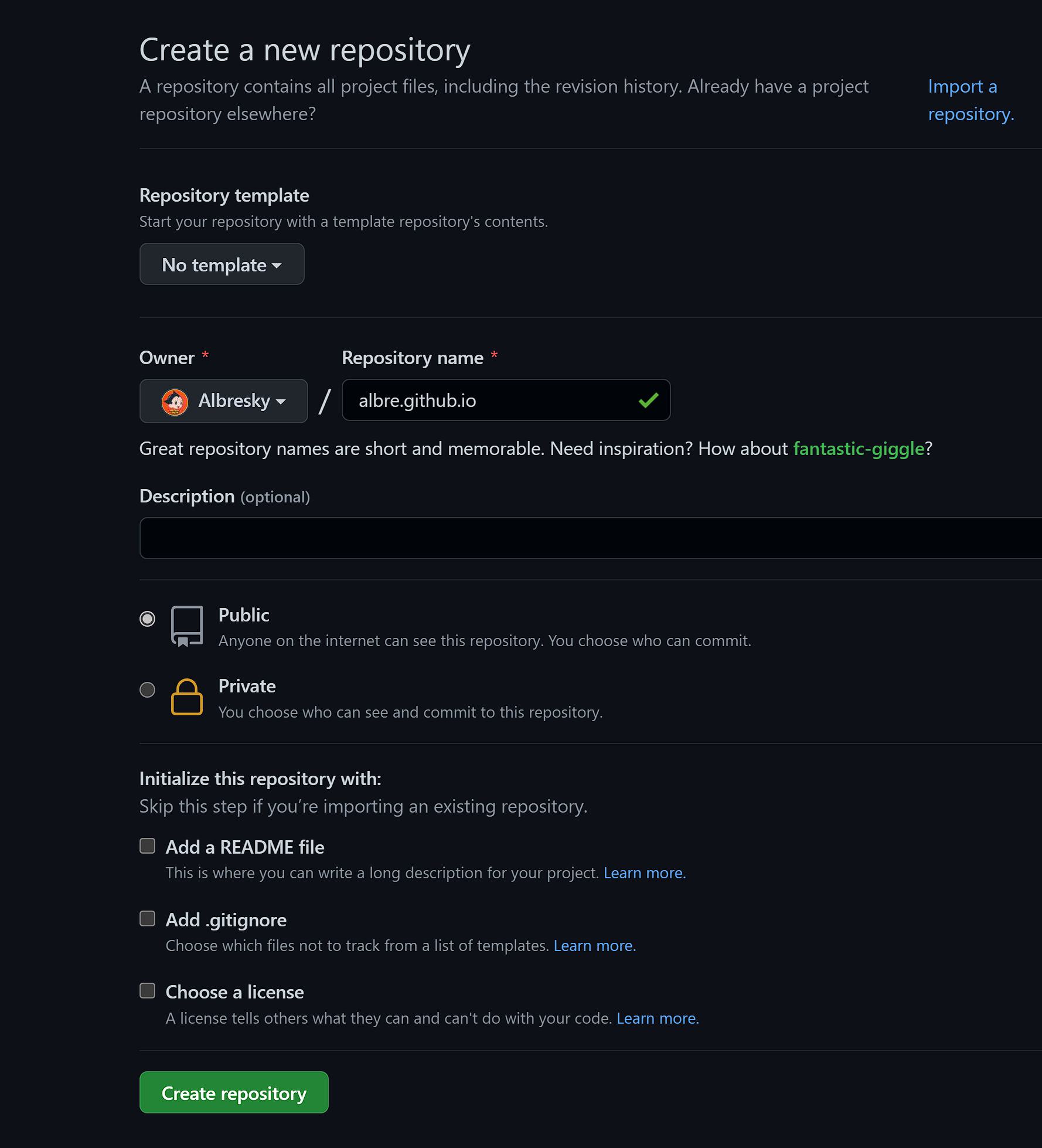Open Learn more link for .gitignore
Image resolution: width=1042 pixels, height=1148 pixels.
593,946
